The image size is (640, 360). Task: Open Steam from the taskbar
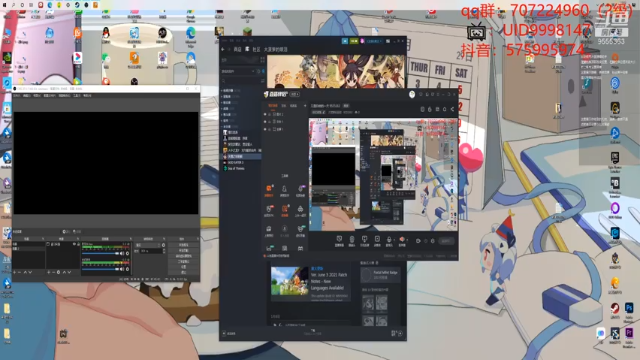coord(77,5)
